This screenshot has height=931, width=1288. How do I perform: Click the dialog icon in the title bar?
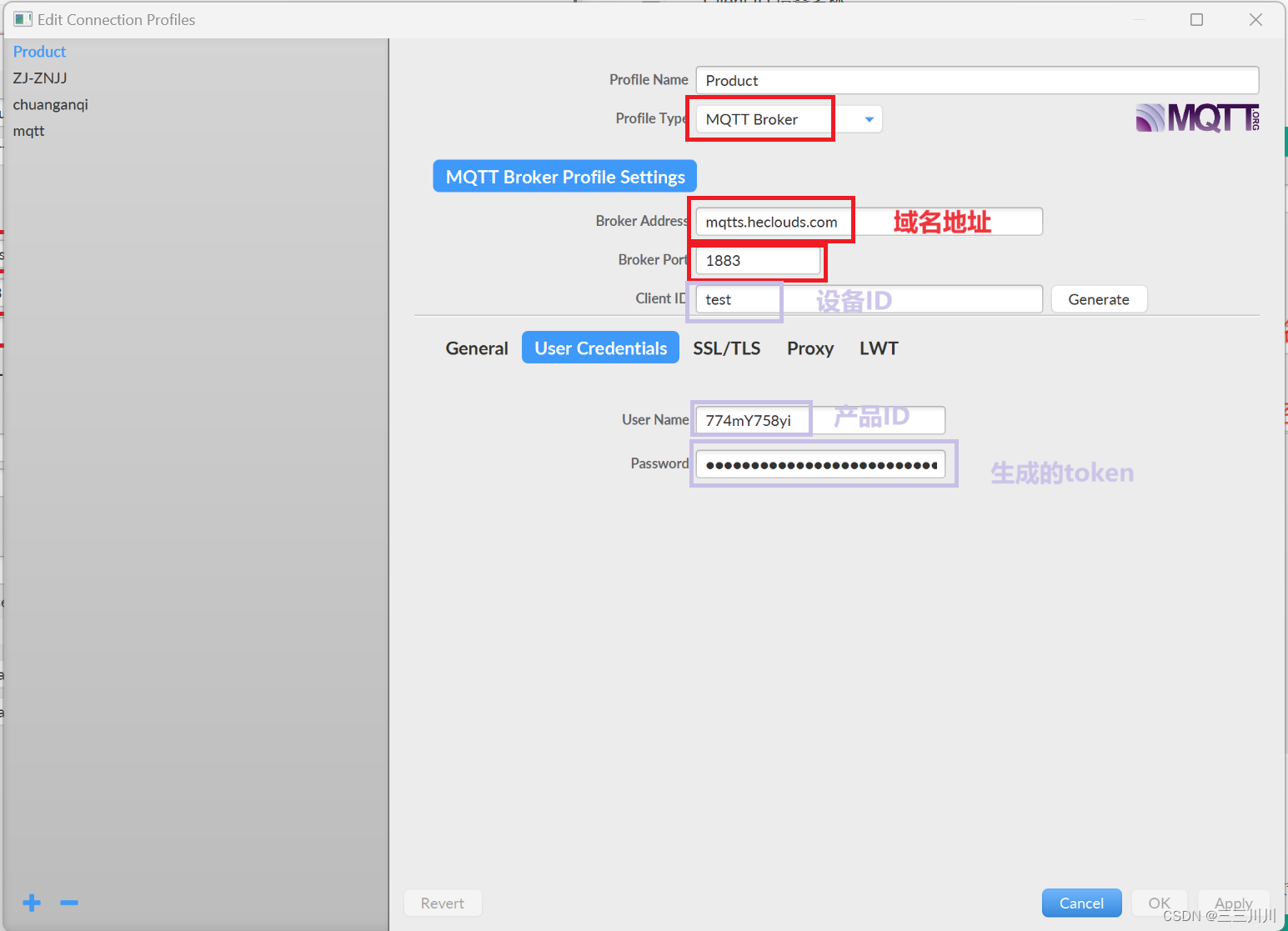[23, 18]
